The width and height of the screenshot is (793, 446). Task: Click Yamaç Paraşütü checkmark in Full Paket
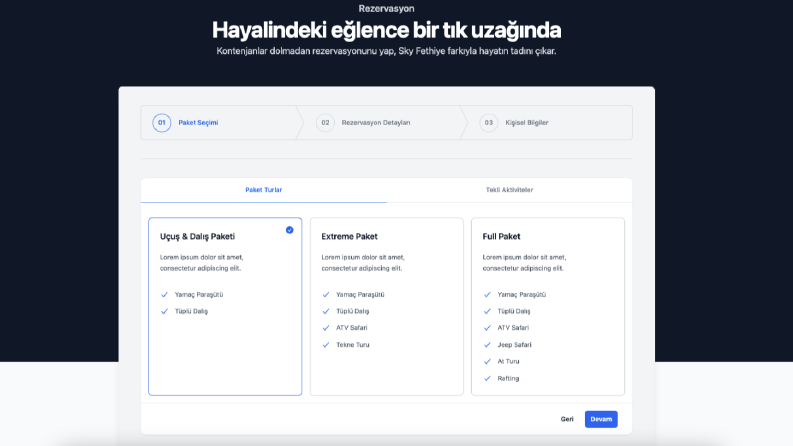[487, 294]
